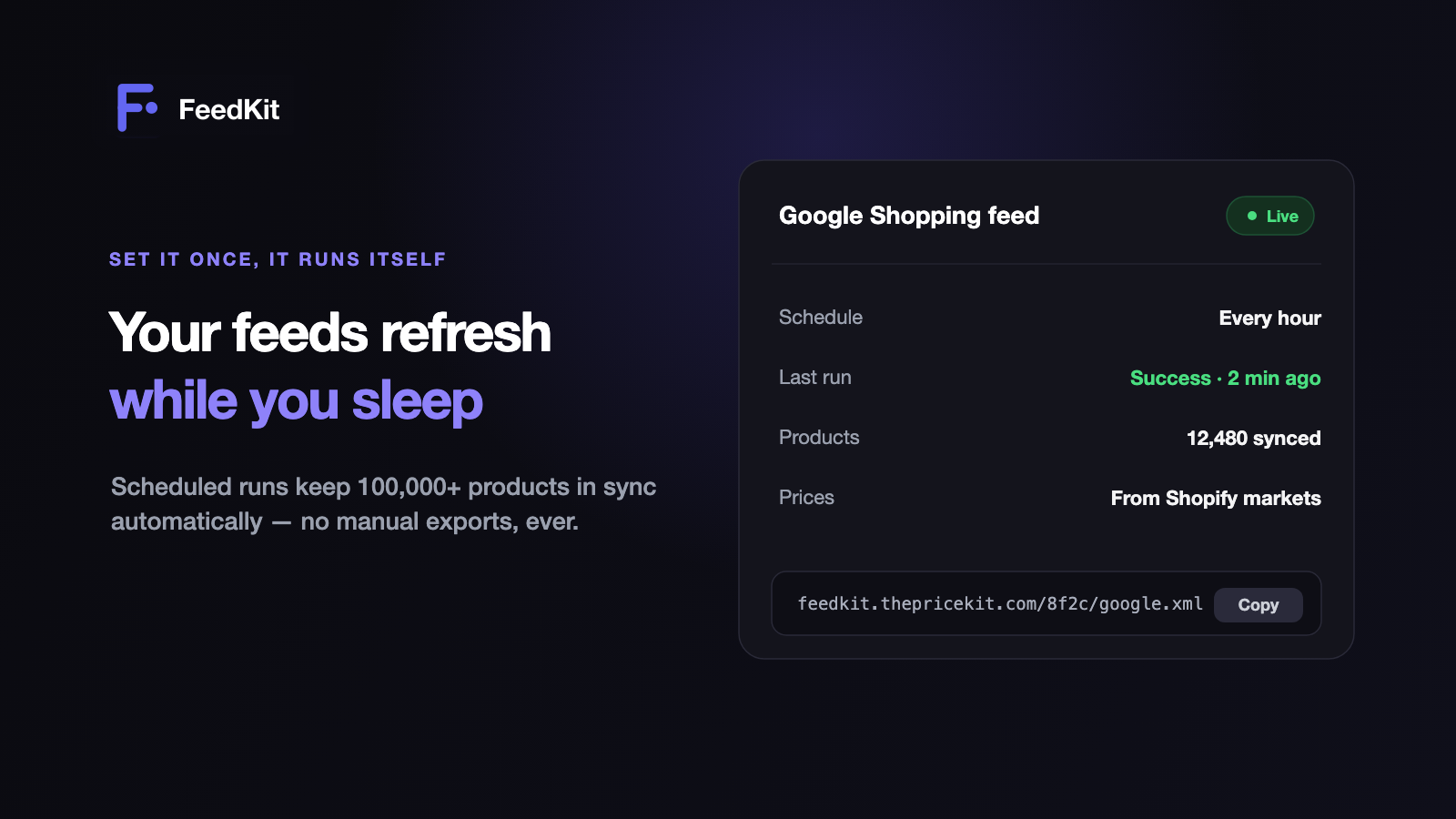The width and height of the screenshot is (1456, 819).
Task: Click the Products row label
Action: [x=819, y=438]
